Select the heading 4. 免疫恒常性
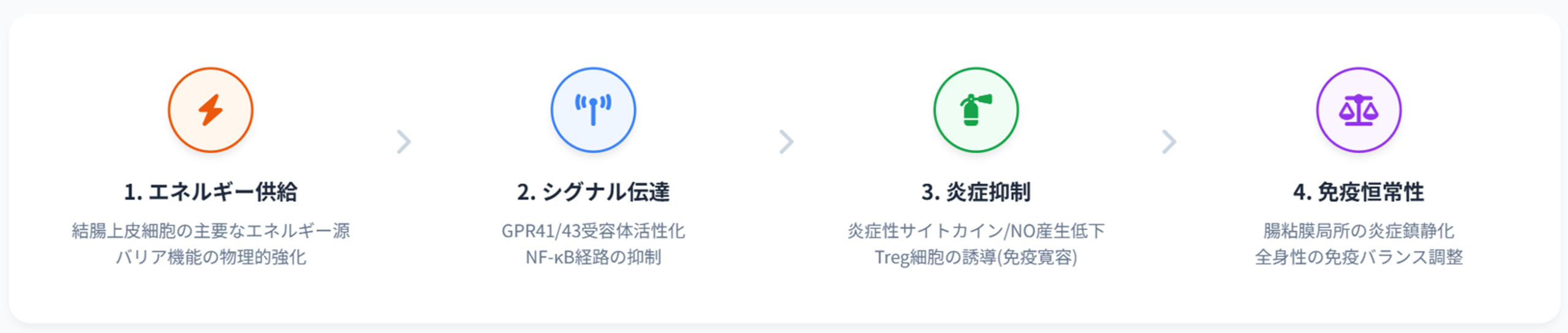Image resolution: width=1568 pixels, height=333 pixels. [1359, 192]
